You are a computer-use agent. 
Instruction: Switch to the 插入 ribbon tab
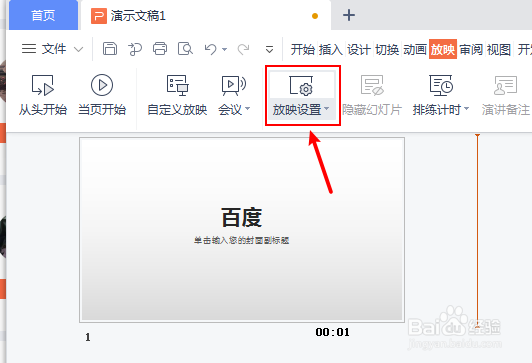pos(330,50)
